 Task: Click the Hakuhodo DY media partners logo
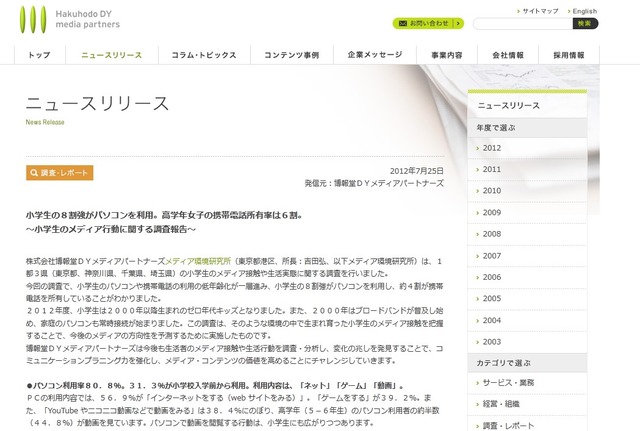(70, 19)
